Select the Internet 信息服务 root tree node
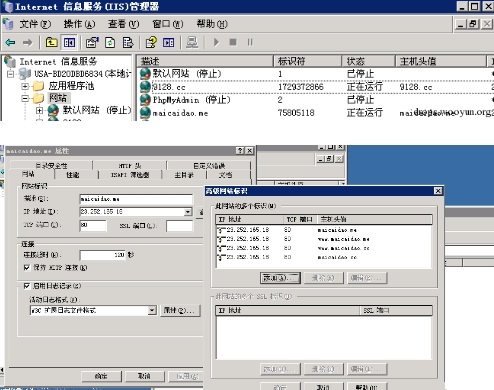Screen dimensions: 494x390 58,61
